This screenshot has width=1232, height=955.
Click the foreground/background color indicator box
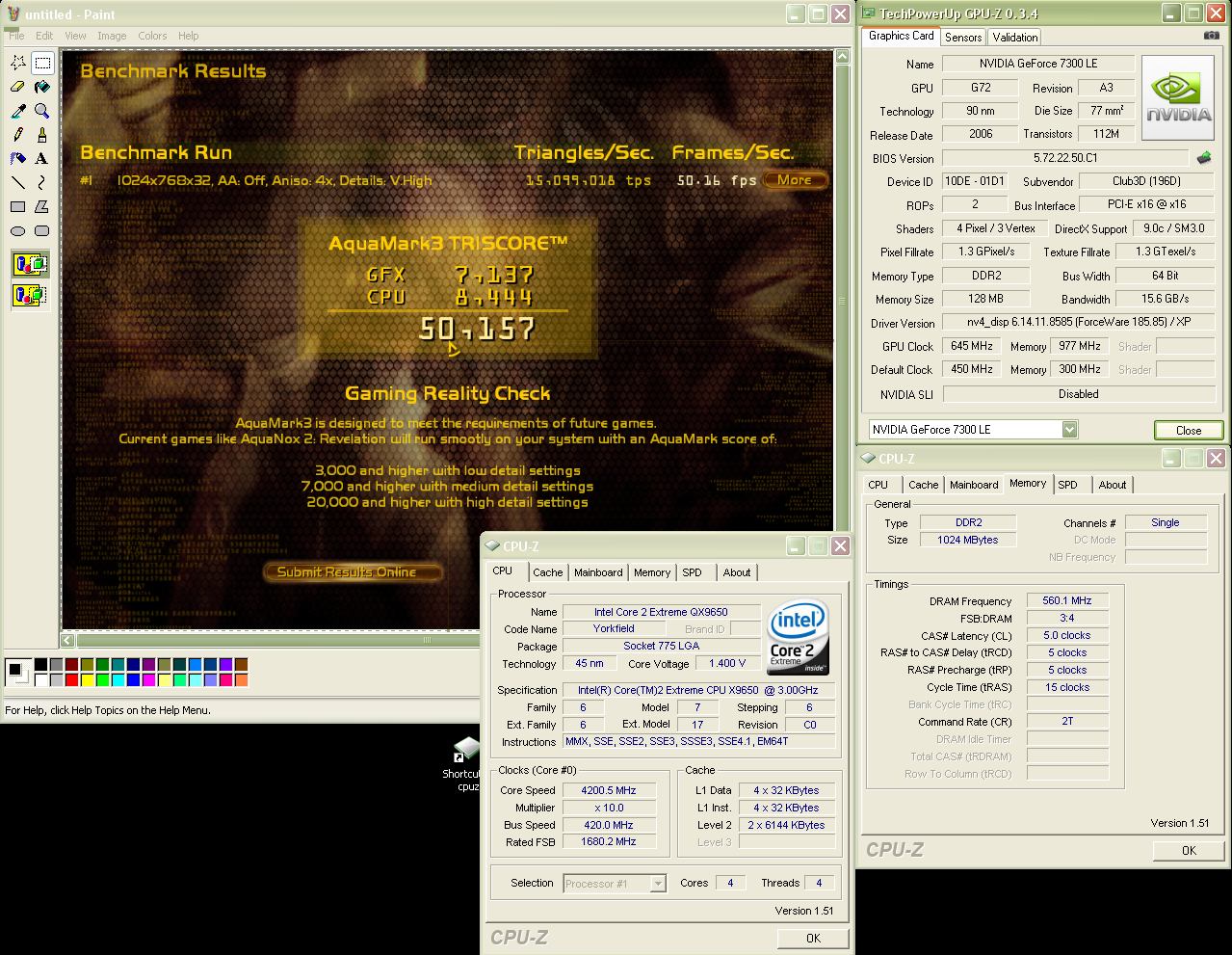tap(18, 673)
